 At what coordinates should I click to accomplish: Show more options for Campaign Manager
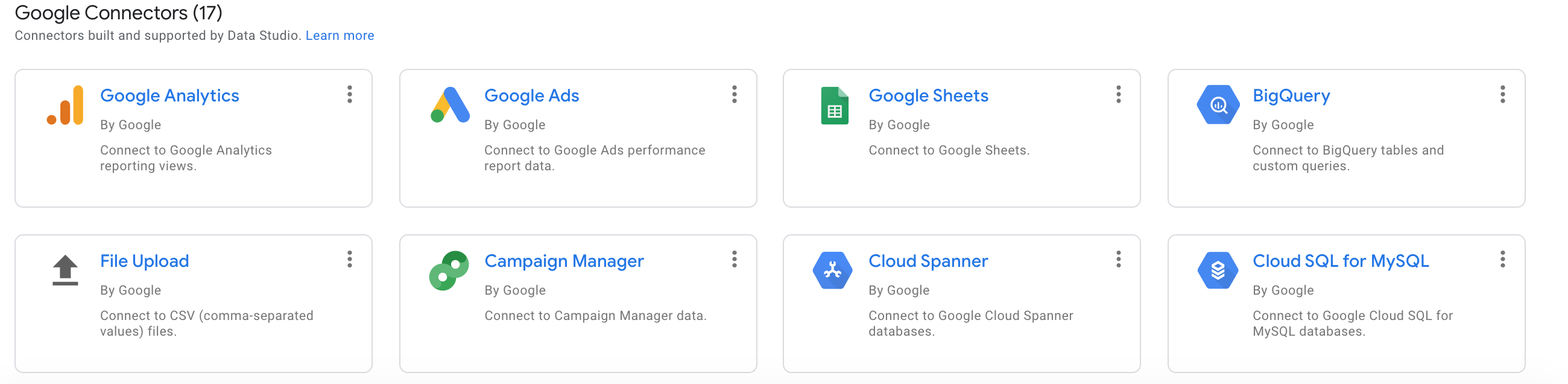[735, 260]
